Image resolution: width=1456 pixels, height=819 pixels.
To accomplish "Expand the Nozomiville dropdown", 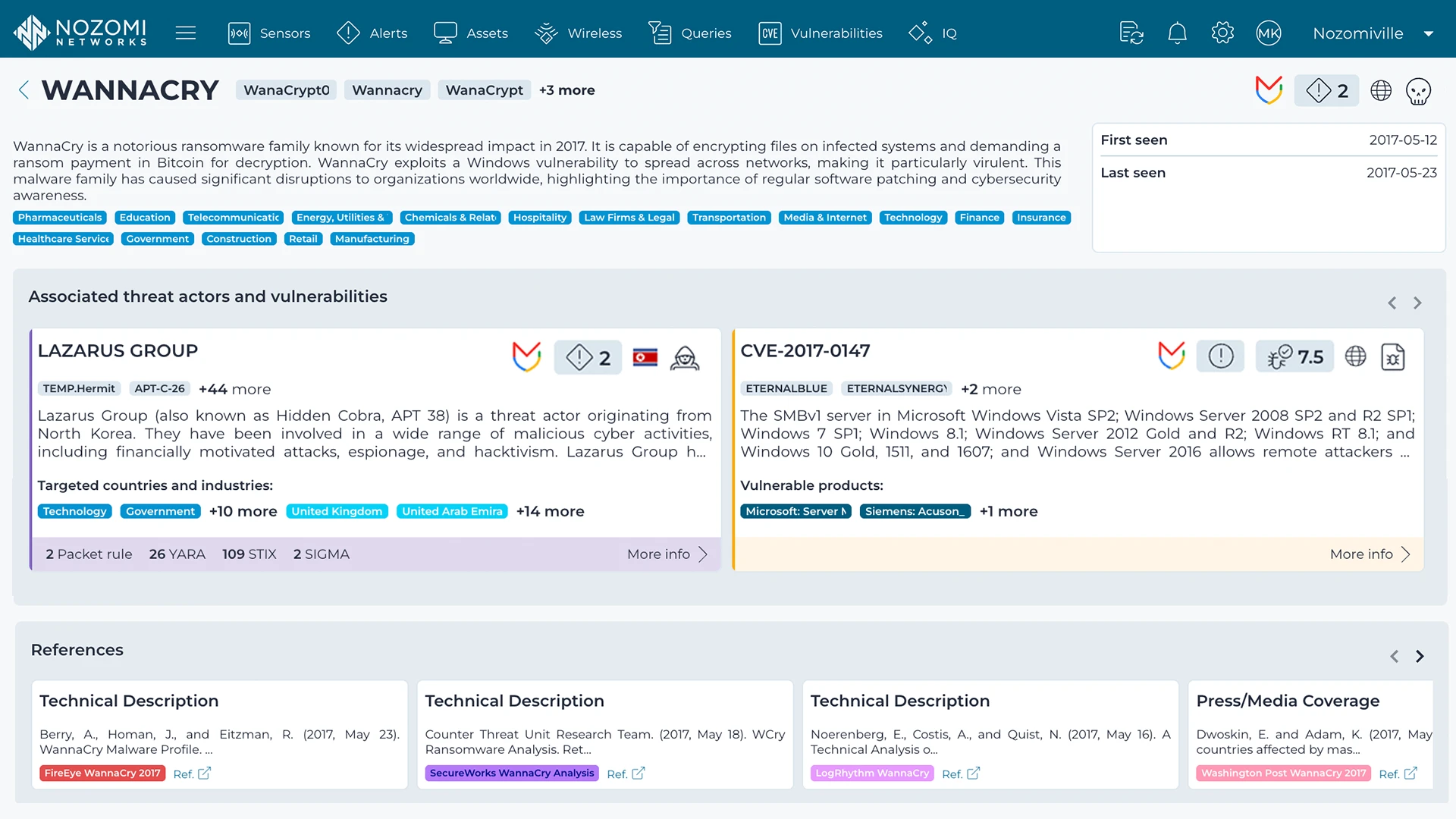I will pyautogui.click(x=1429, y=33).
